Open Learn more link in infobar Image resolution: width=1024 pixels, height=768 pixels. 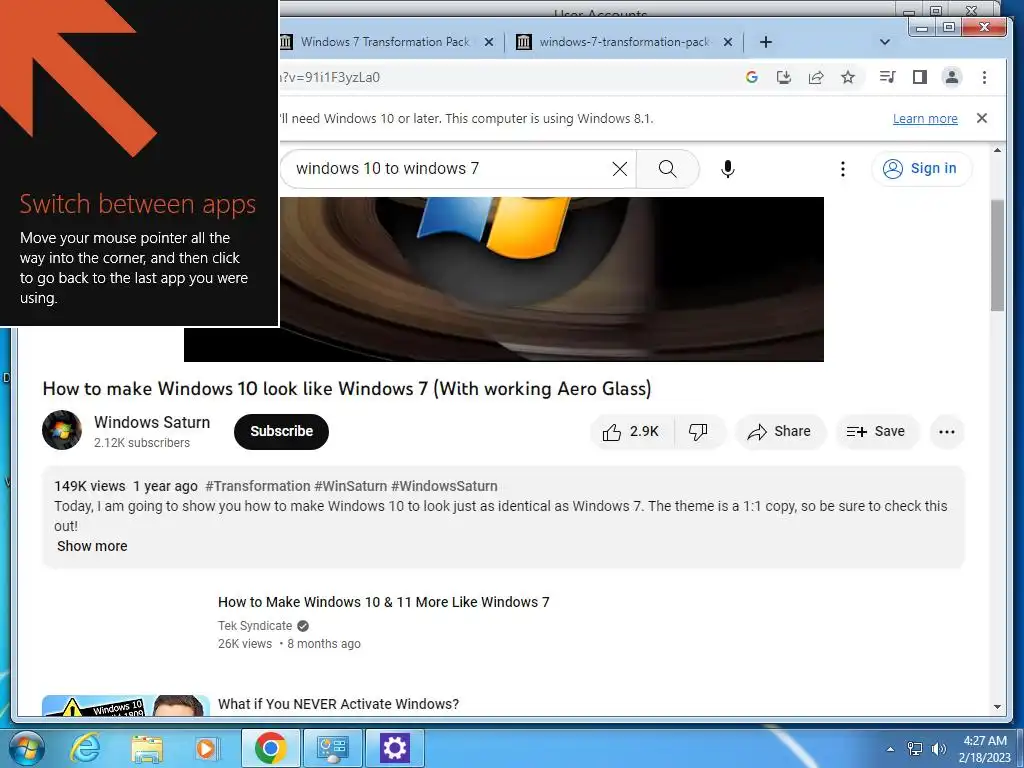[x=925, y=118]
